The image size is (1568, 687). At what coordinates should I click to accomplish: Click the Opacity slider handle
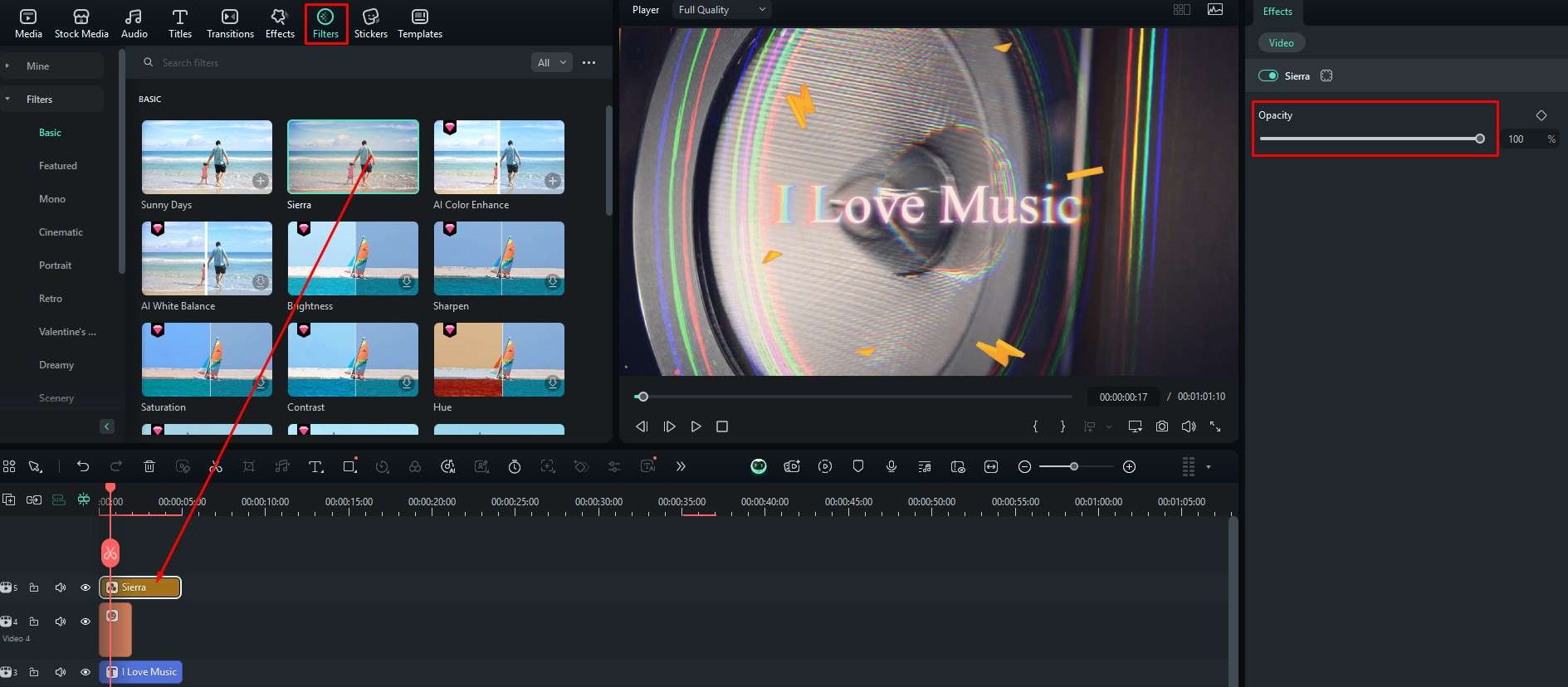pyautogui.click(x=1480, y=139)
